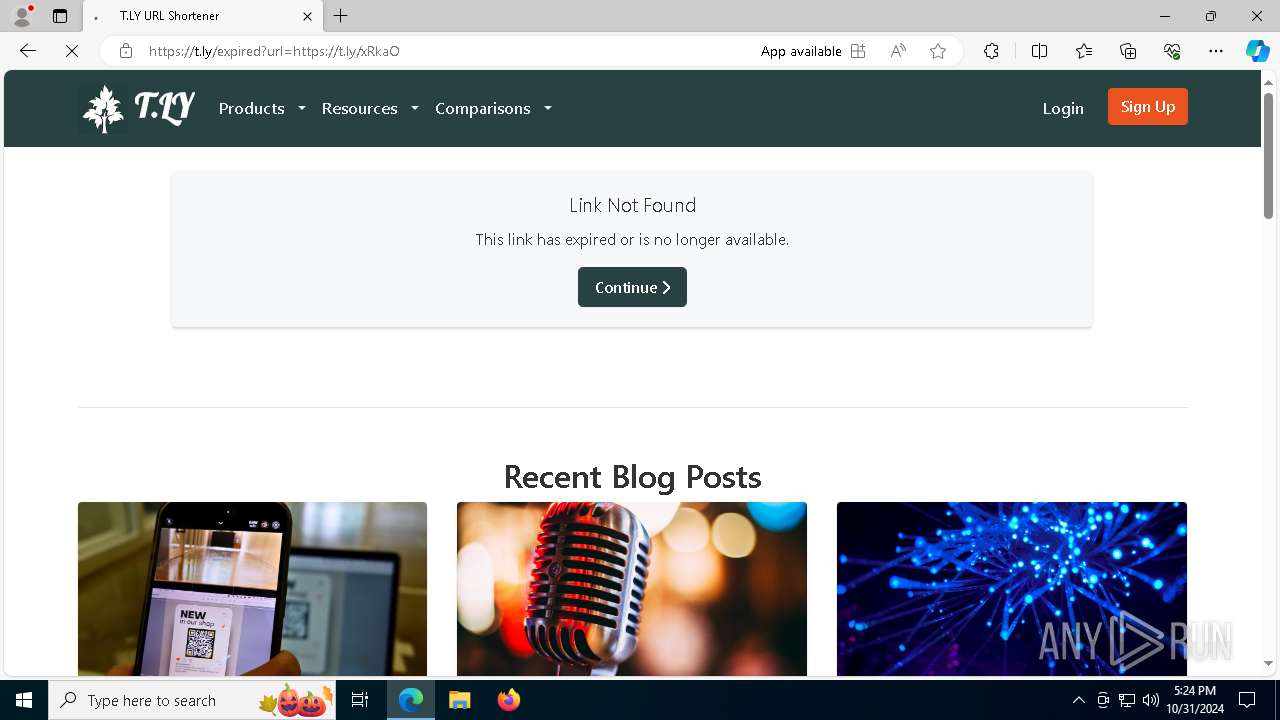The height and width of the screenshot is (720, 1280).
Task: Open the microphone blog post thumbnail
Action: (632, 589)
